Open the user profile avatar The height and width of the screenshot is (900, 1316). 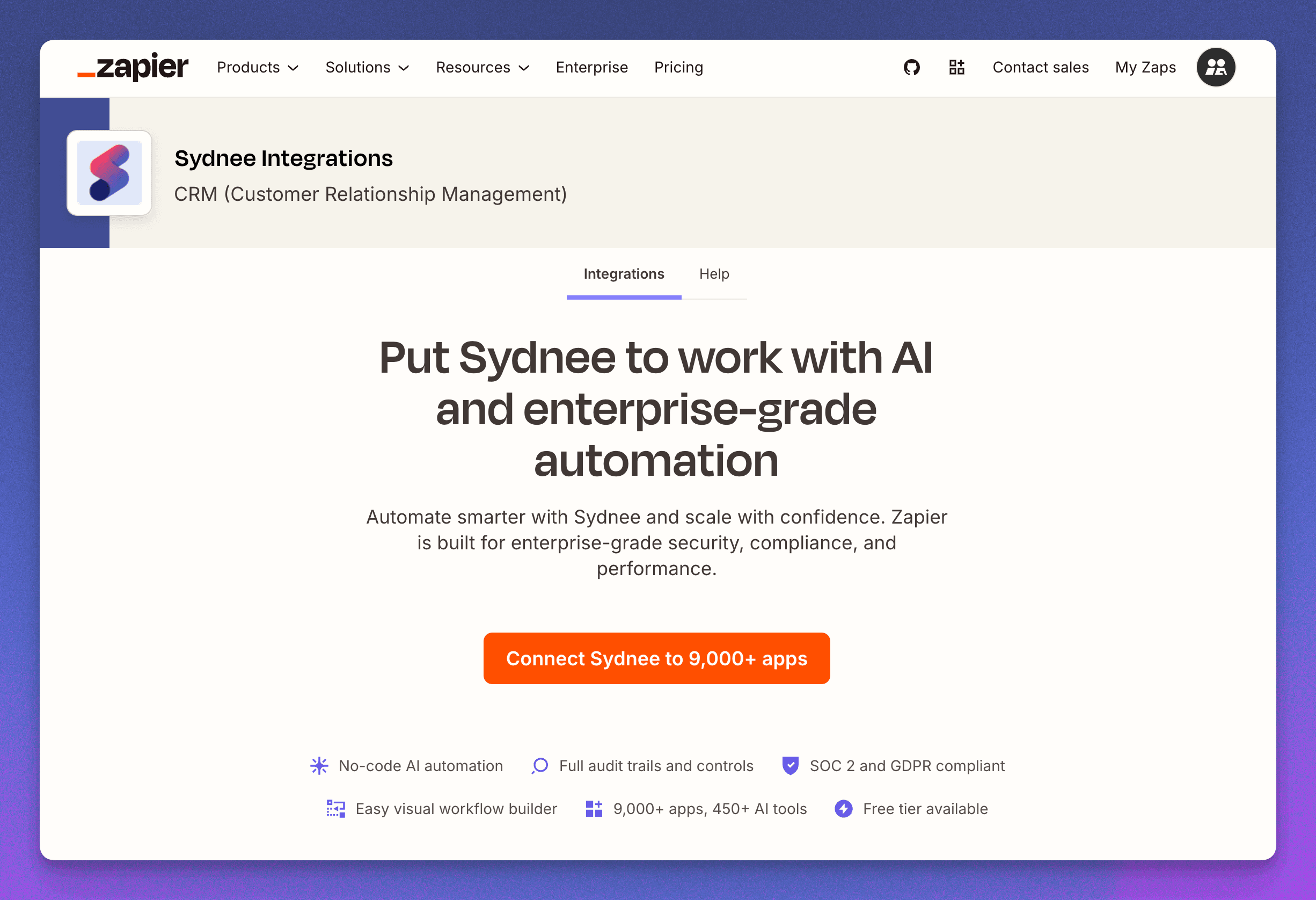click(1216, 68)
